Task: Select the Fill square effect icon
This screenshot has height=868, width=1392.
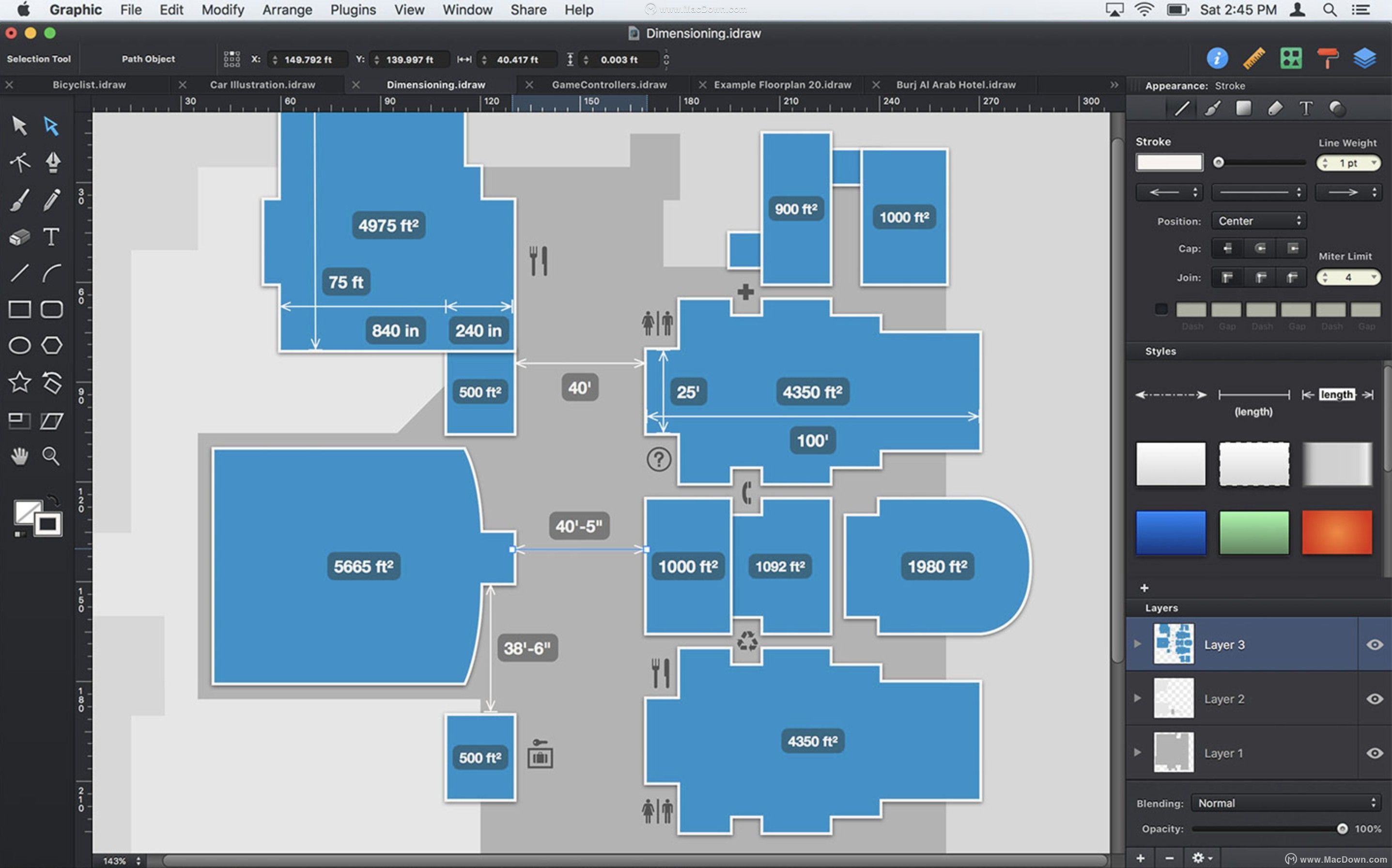Action: pyautogui.click(x=1243, y=108)
